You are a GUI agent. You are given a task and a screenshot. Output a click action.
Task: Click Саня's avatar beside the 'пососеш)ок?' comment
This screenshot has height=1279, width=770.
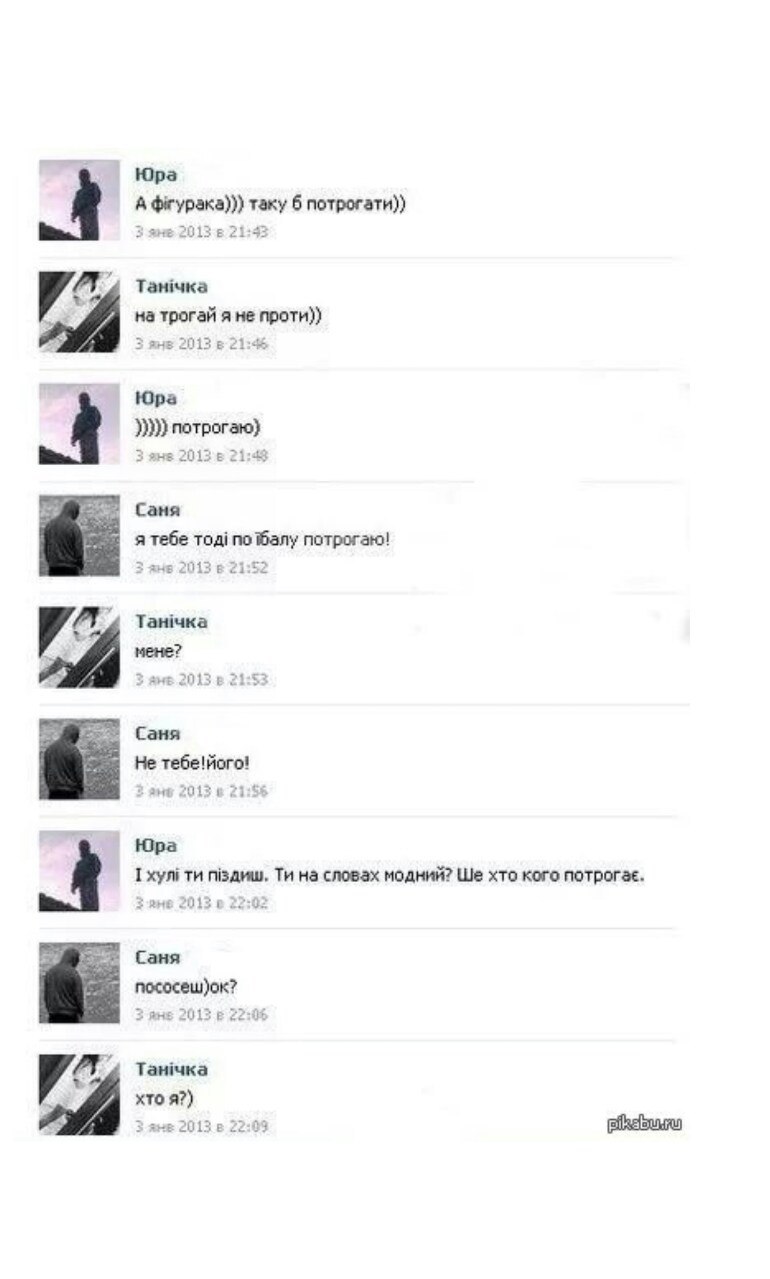(x=79, y=984)
